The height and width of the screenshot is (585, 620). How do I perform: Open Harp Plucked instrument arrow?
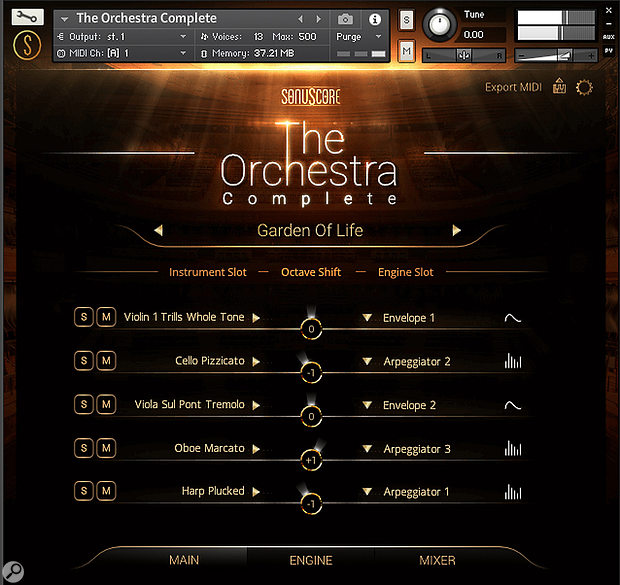(x=256, y=492)
